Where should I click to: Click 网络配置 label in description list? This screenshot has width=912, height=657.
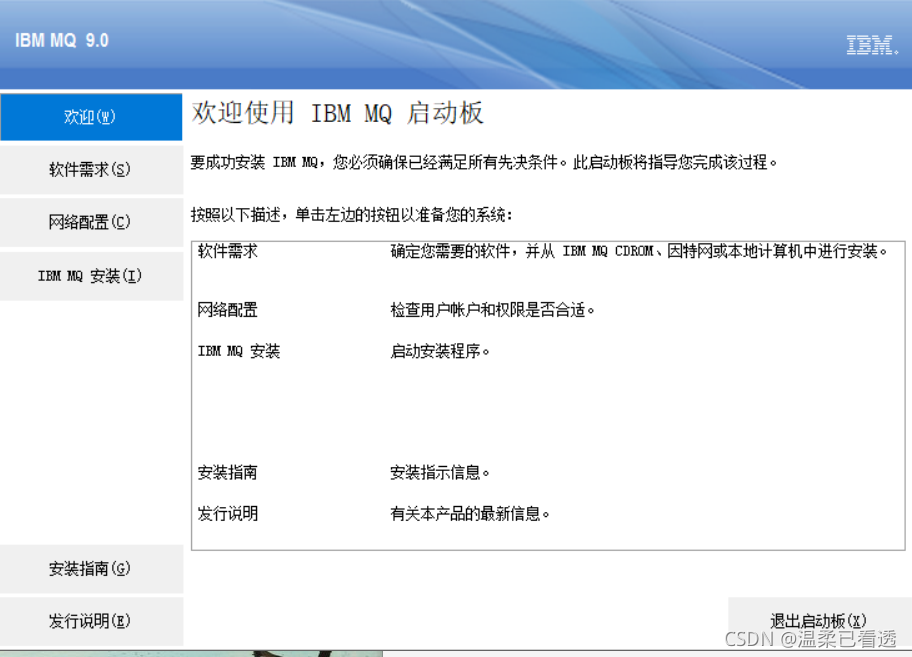[x=227, y=310]
